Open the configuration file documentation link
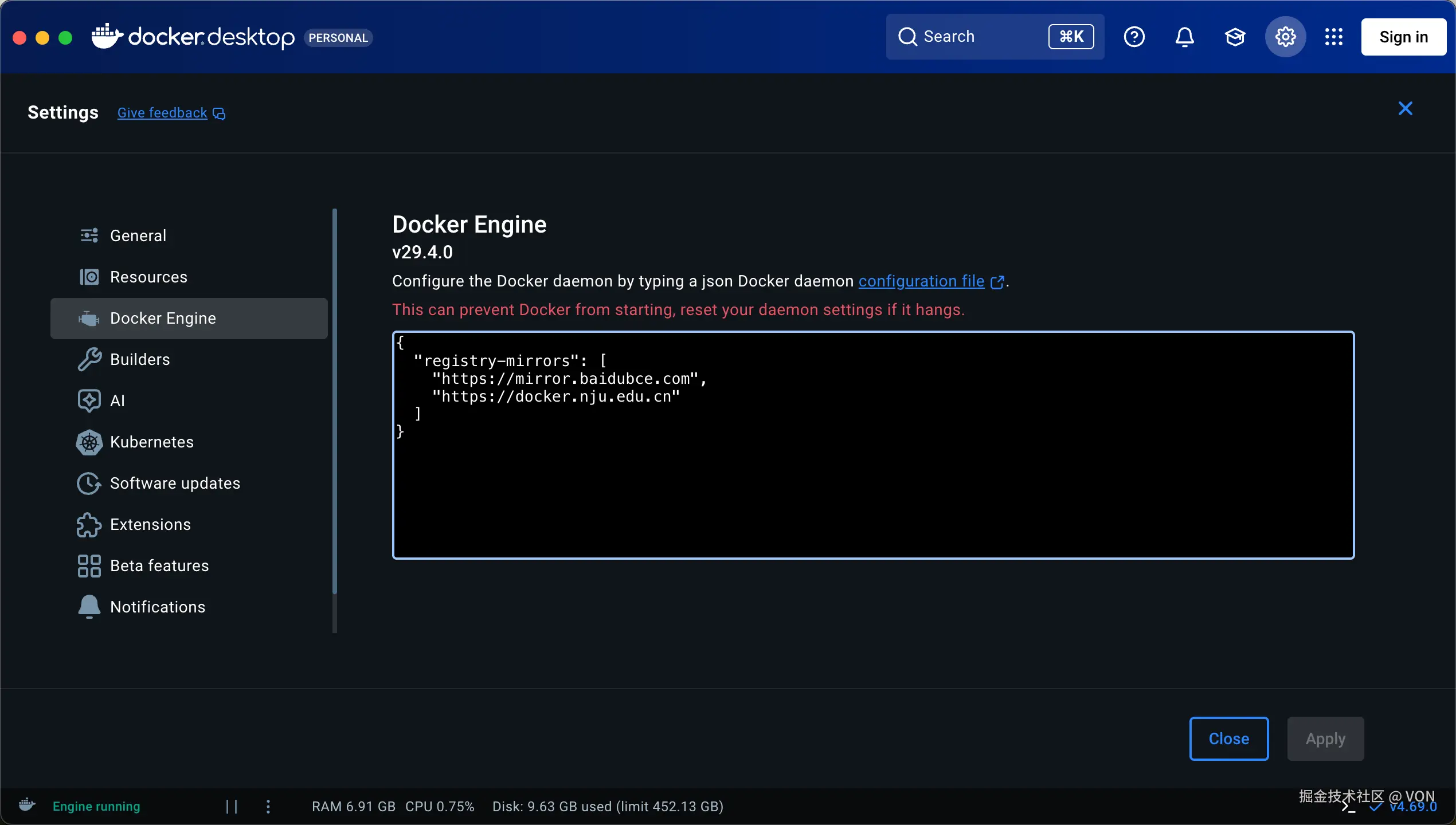 (921, 281)
